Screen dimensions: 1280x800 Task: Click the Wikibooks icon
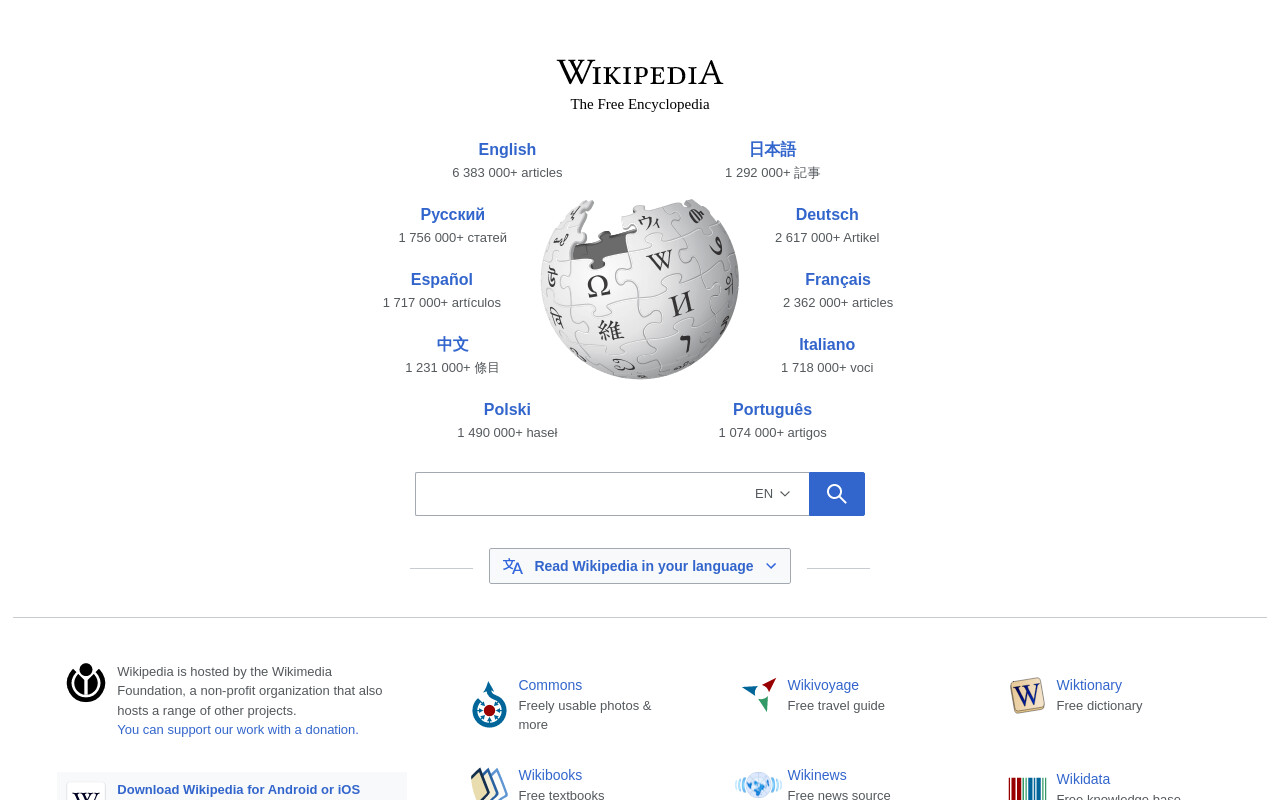click(489, 784)
